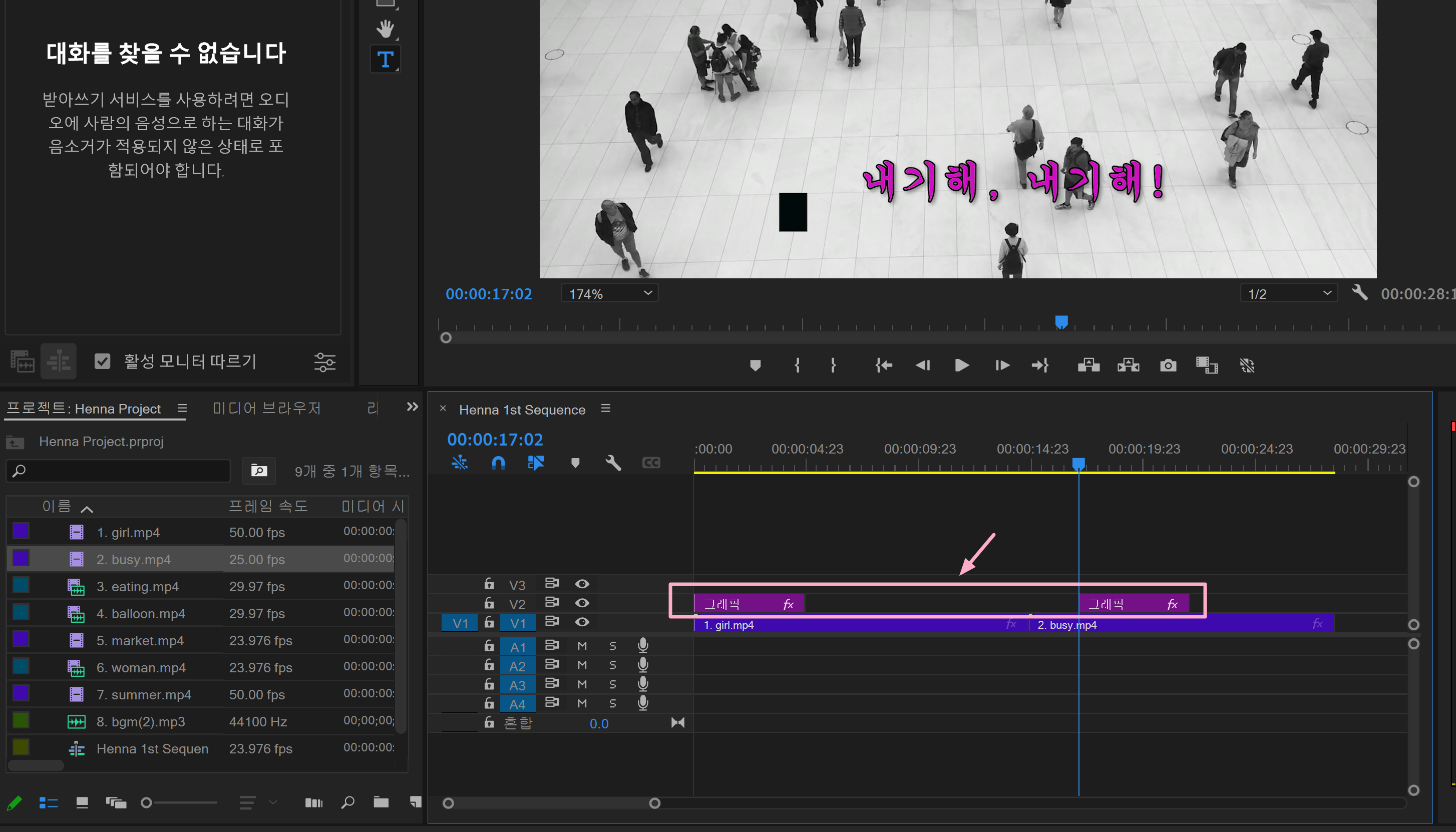Step forward one frame
Viewport: 1456px width, 832px height.
(1002, 365)
